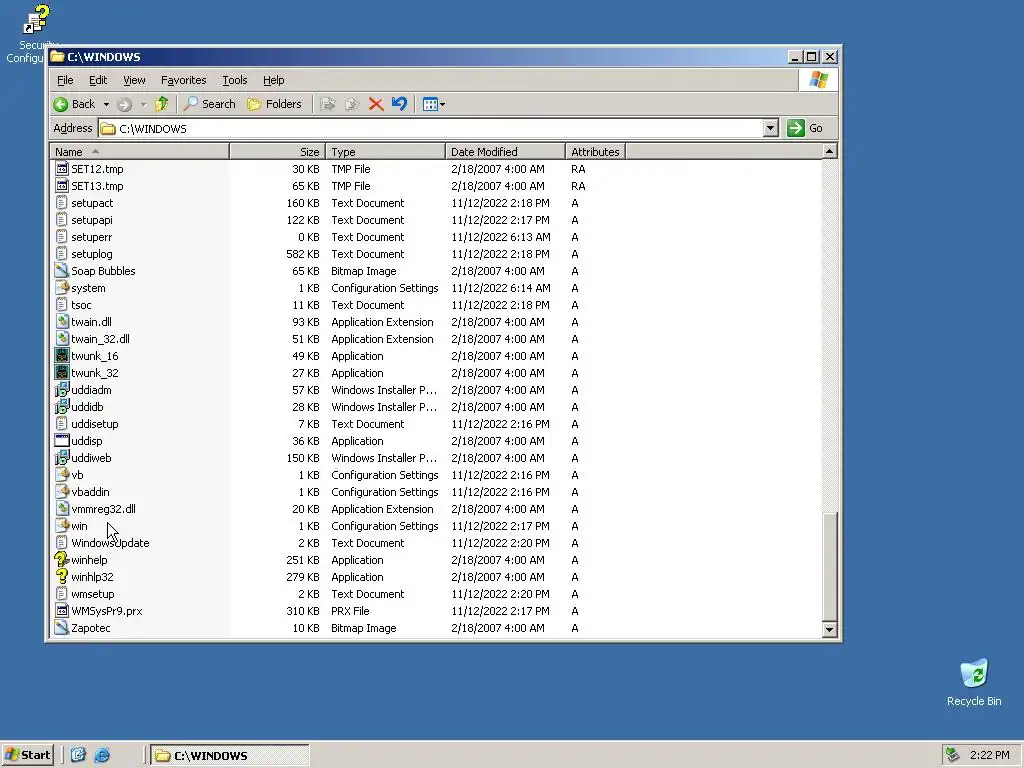This screenshot has height=768, width=1024.
Task: Select the uddidb installer package icon
Action: pos(62,406)
